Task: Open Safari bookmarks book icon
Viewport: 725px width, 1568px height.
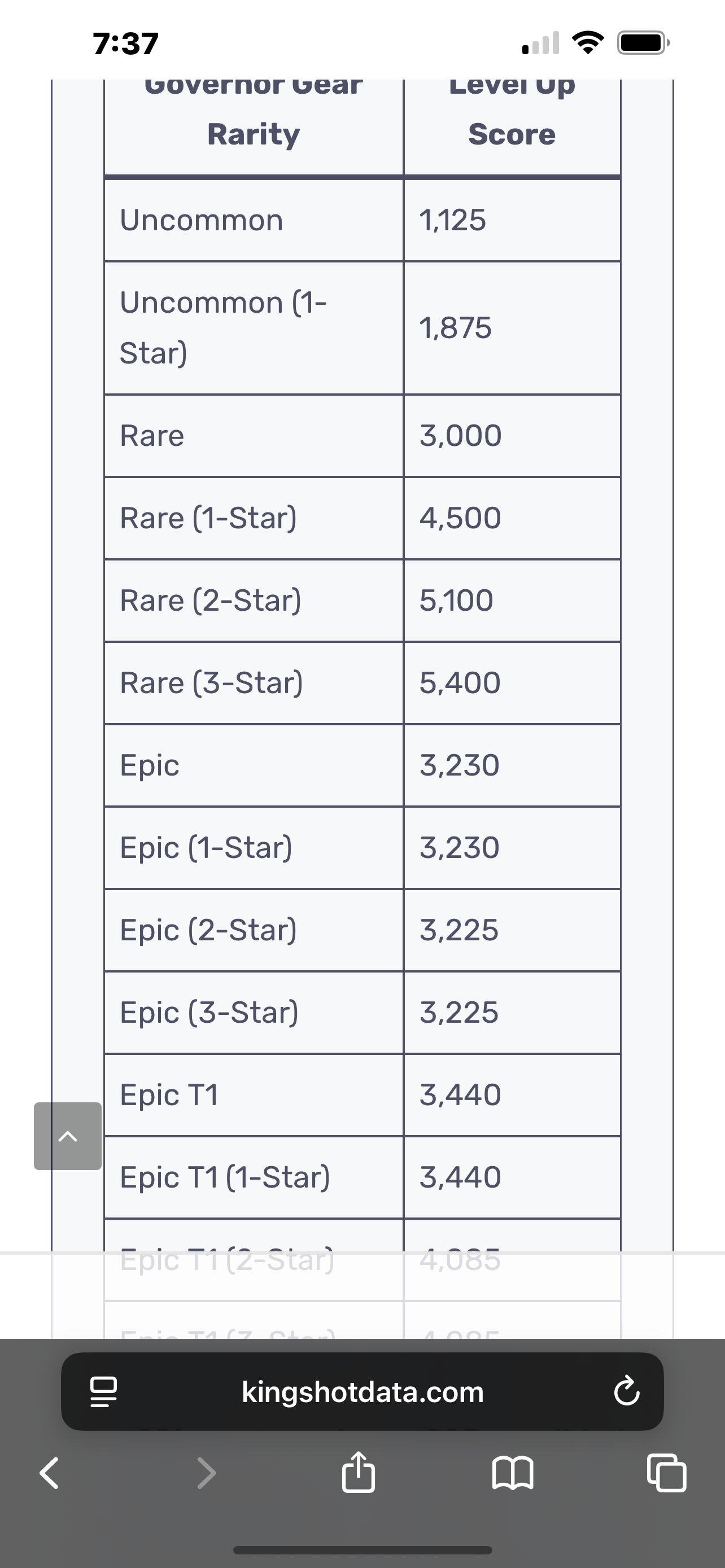Action: (513, 1473)
